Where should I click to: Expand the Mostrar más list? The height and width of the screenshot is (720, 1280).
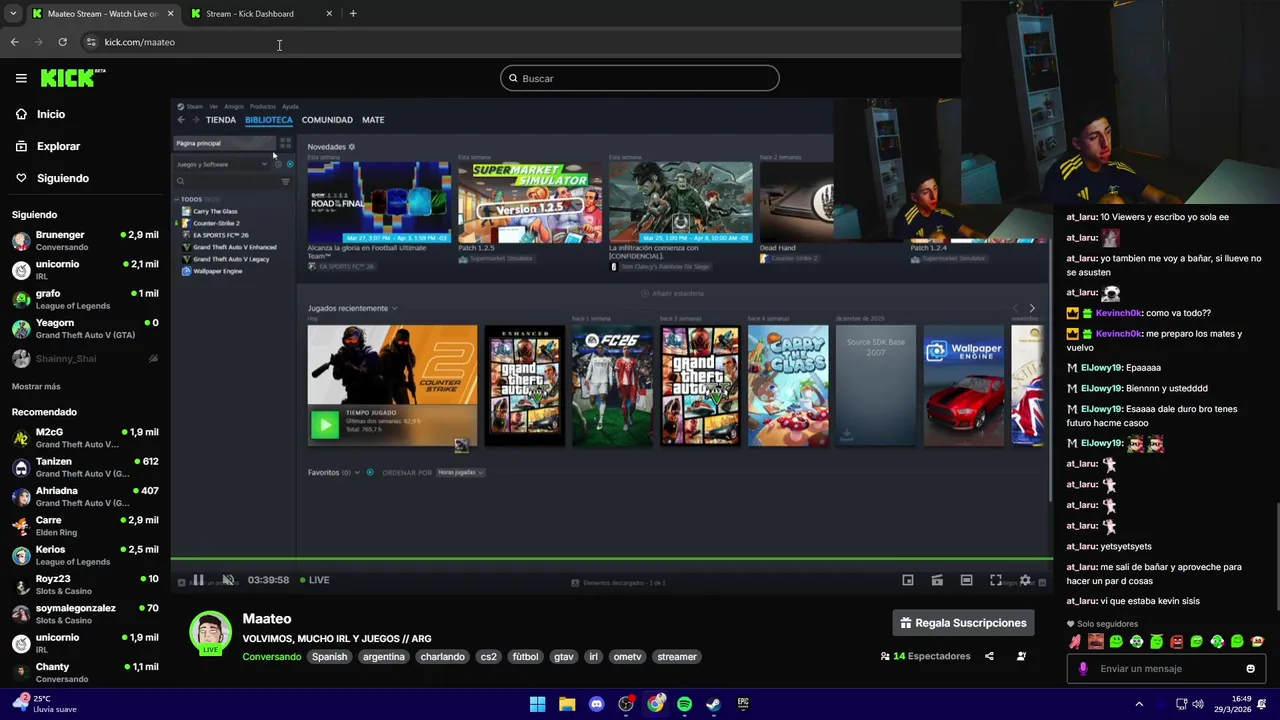[36, 387]
